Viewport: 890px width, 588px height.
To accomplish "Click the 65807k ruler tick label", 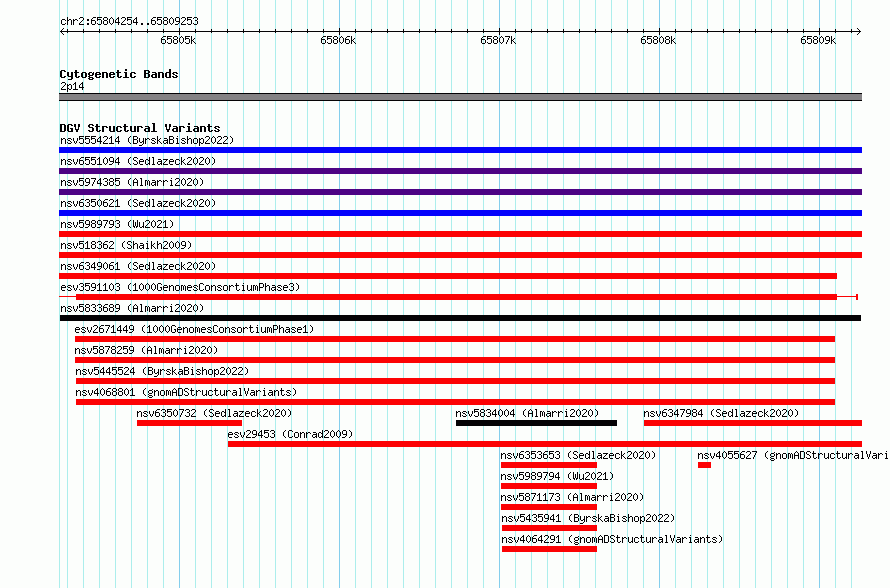I will pos(498,40).
